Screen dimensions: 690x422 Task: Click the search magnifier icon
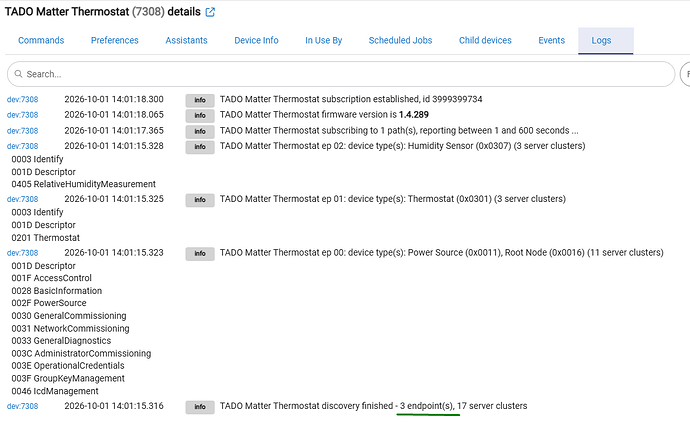(18, 74)
